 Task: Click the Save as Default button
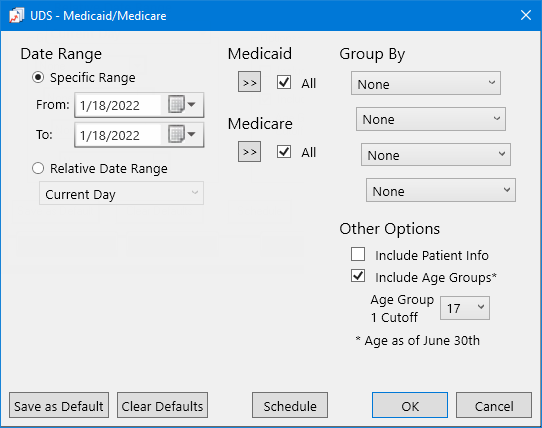[x=59, y=405]
